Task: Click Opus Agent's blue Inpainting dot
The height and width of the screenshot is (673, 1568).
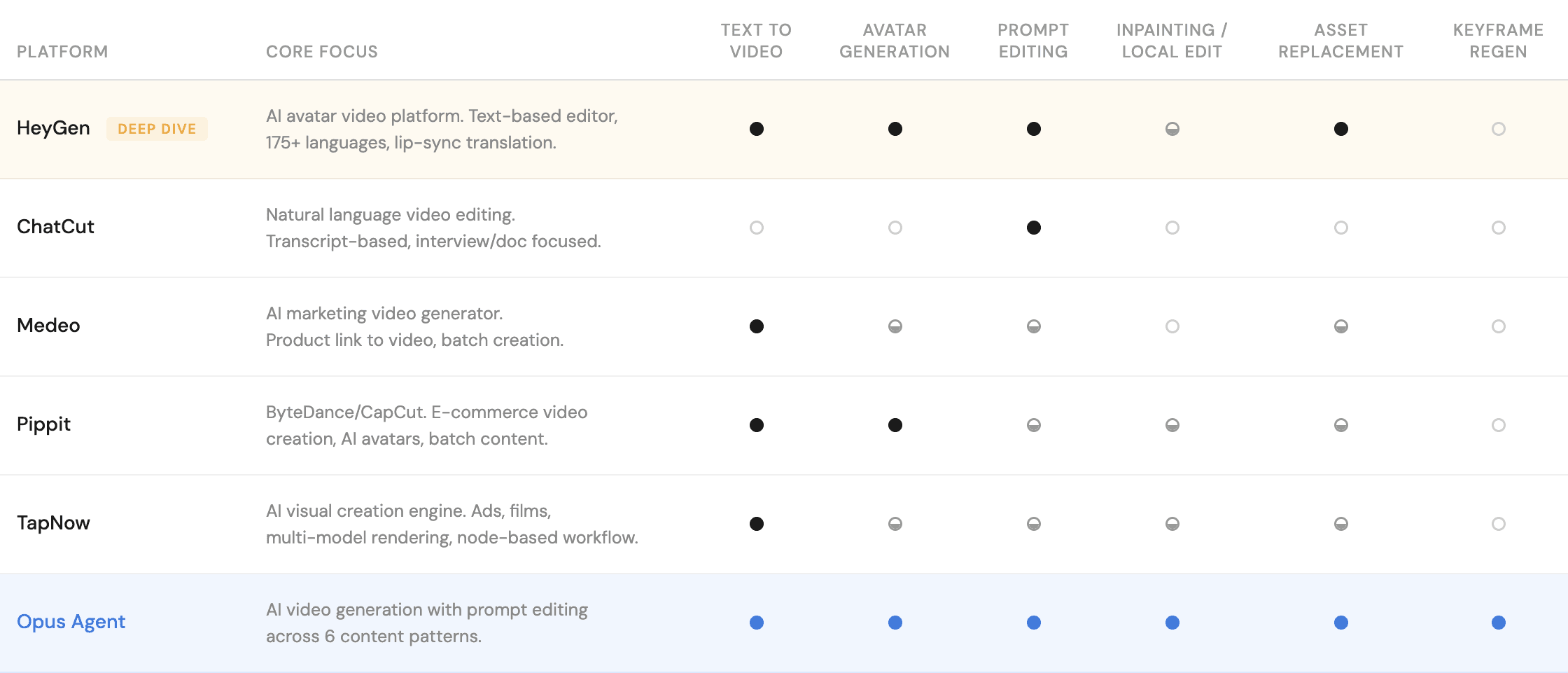Action: click(x=1172, y=623)
